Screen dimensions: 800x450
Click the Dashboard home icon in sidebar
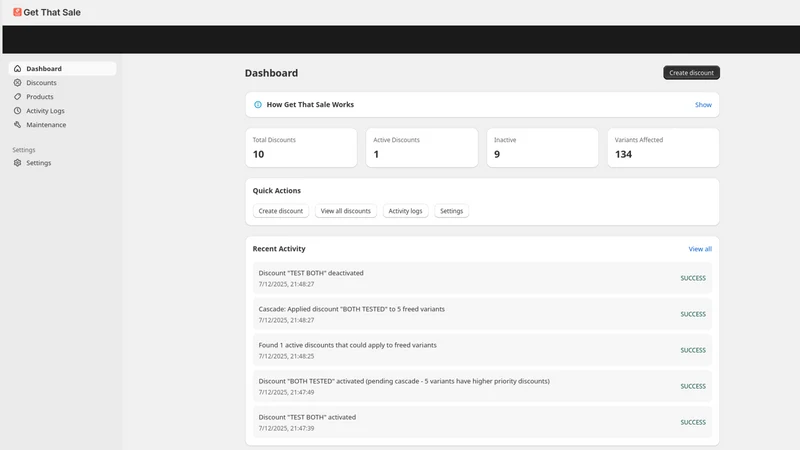point(17,68)
